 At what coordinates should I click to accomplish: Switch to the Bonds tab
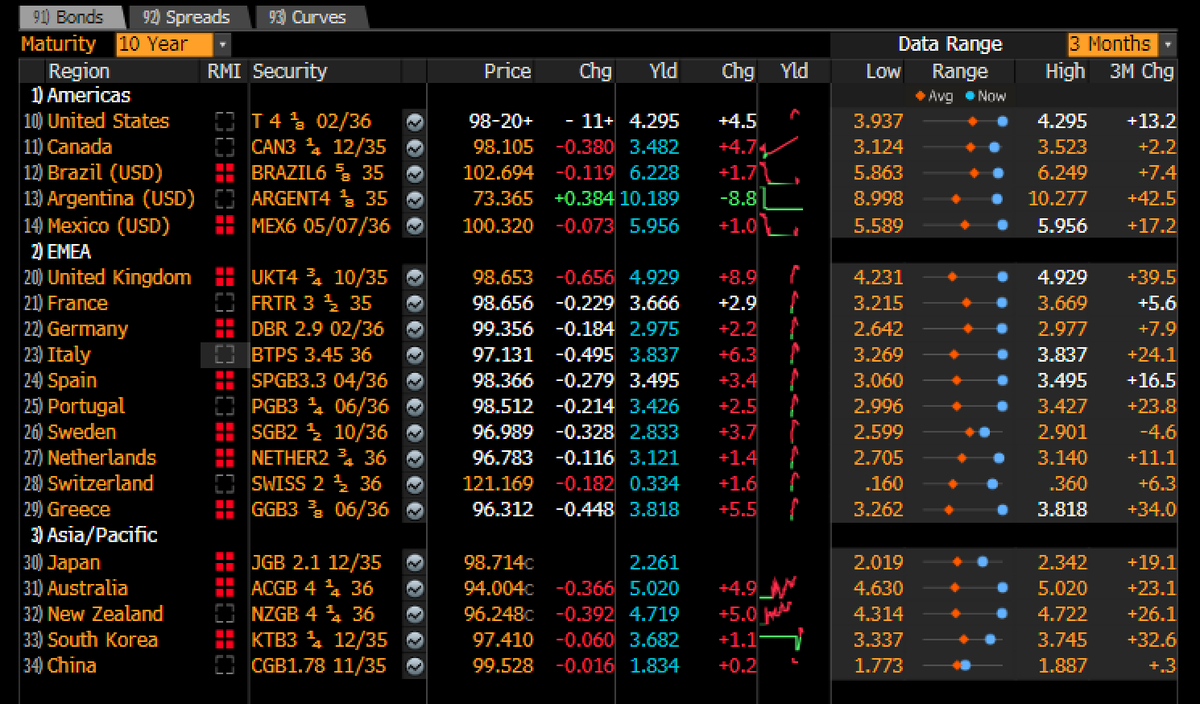tap(71, 17)
